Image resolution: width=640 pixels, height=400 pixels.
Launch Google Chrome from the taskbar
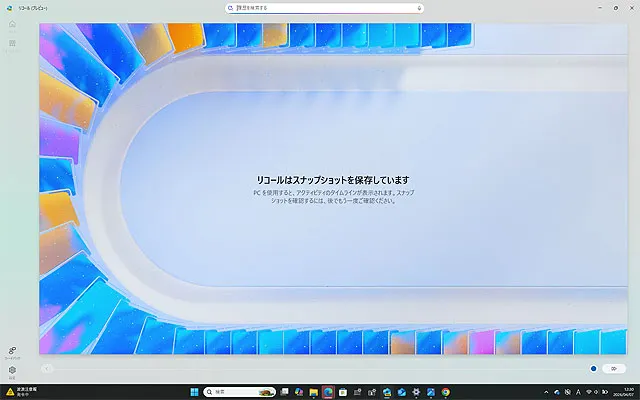[x=446, y=392]
